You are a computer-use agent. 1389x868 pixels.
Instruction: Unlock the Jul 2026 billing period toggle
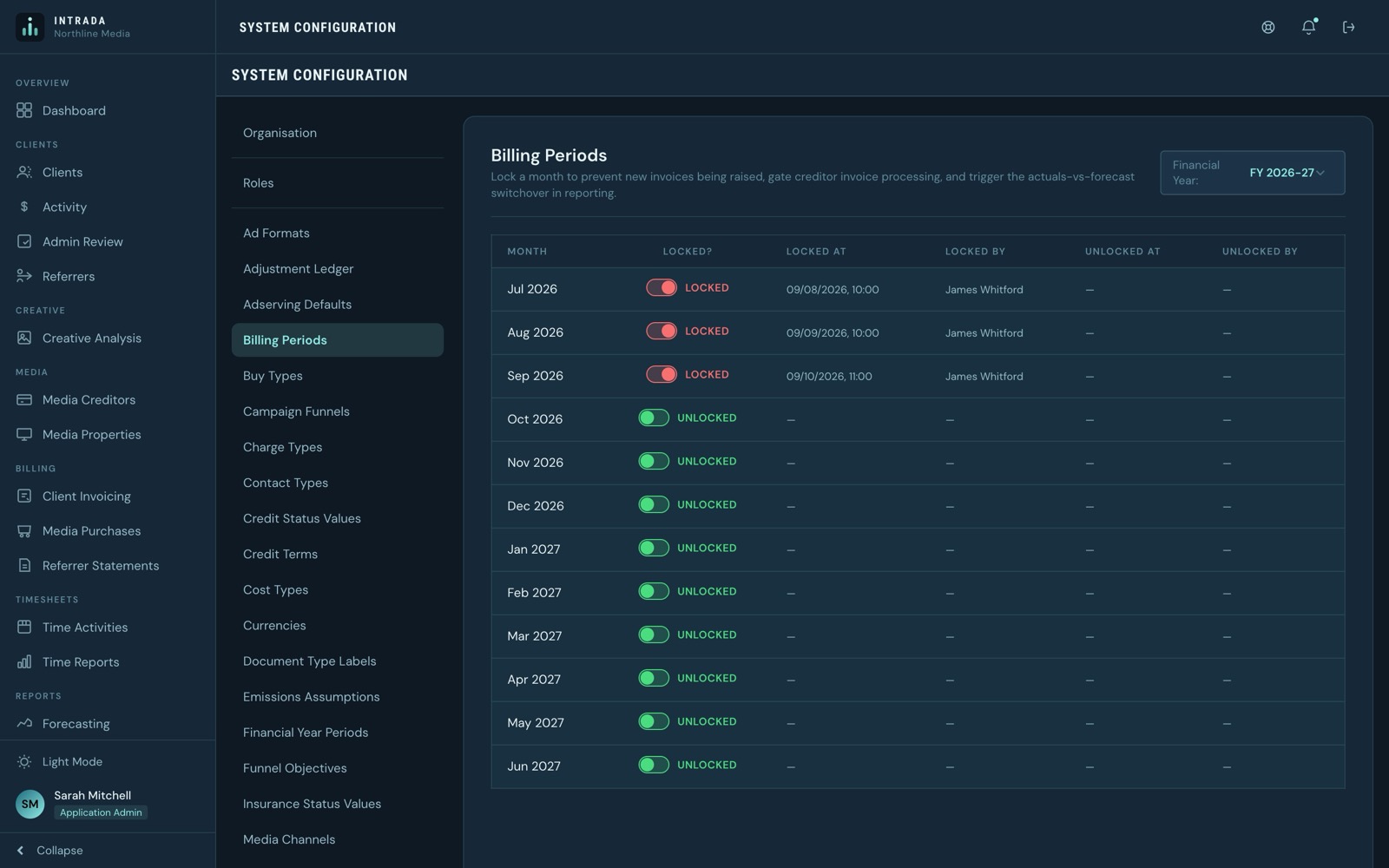click(662, 287)
